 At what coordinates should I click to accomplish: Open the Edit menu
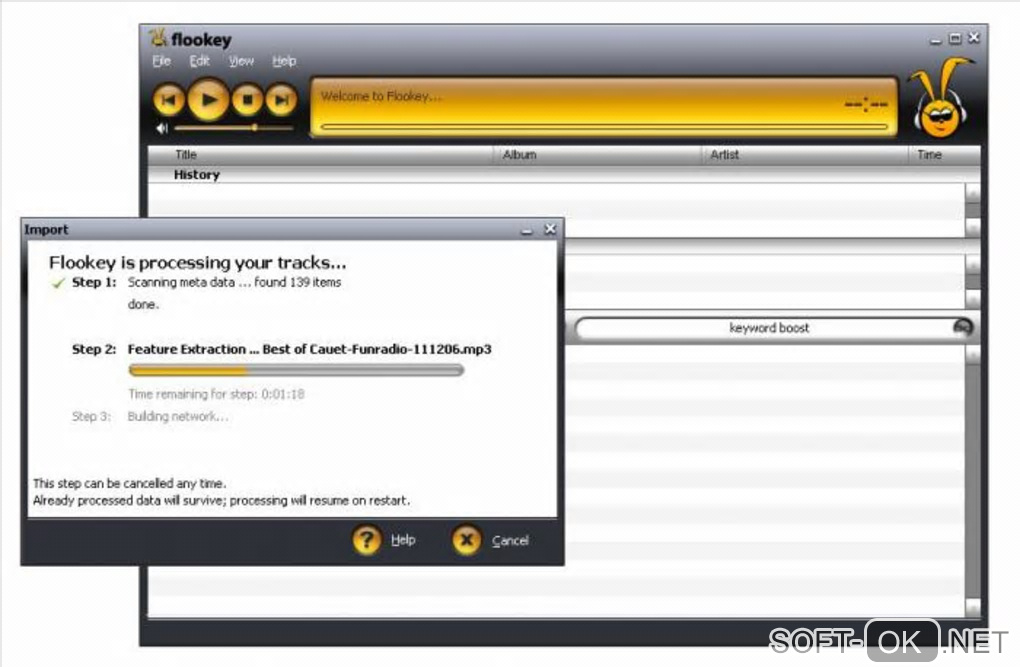click(199, 61)
